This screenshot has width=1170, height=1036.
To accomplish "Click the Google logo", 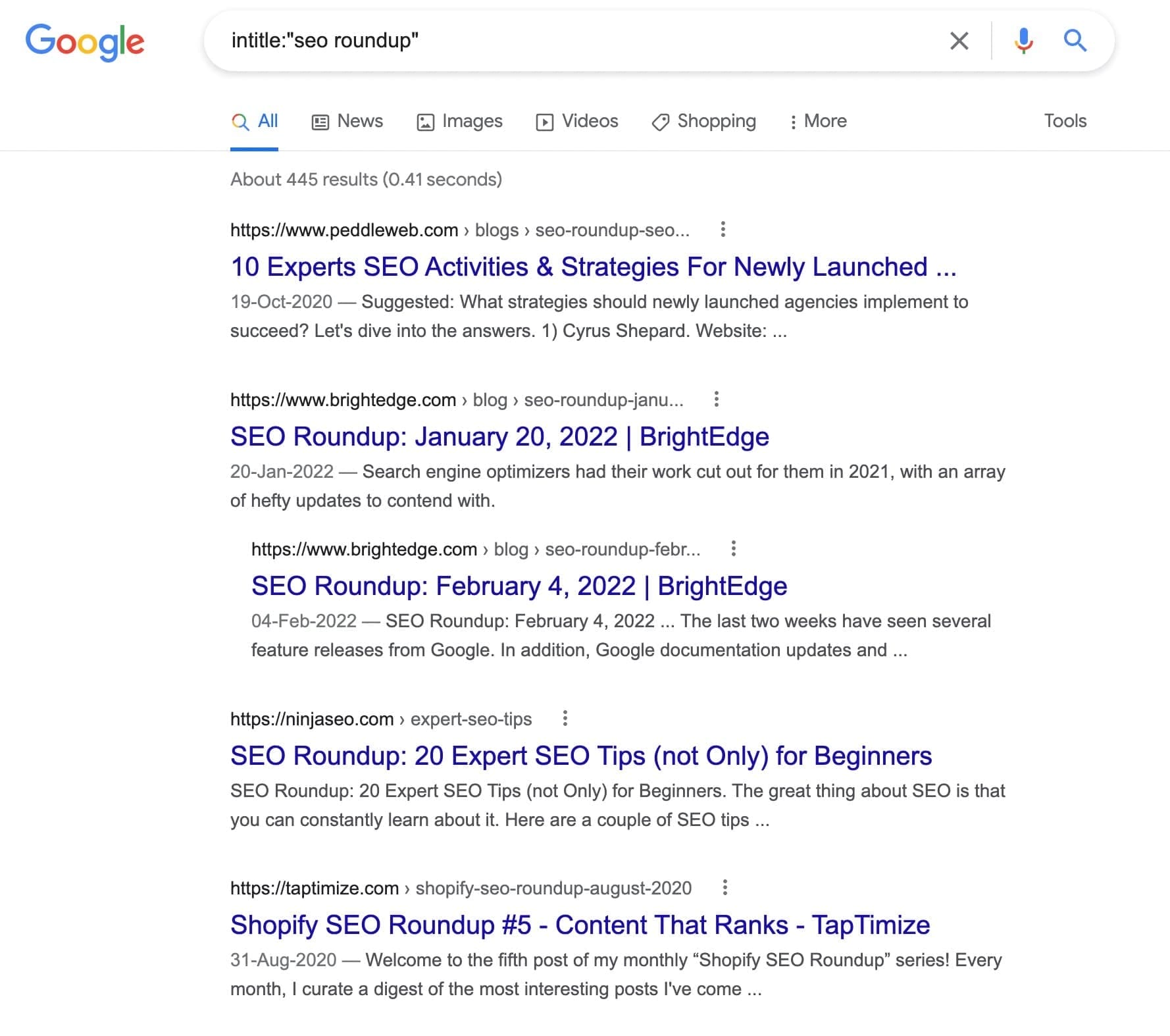I will [x=85, y=41].
